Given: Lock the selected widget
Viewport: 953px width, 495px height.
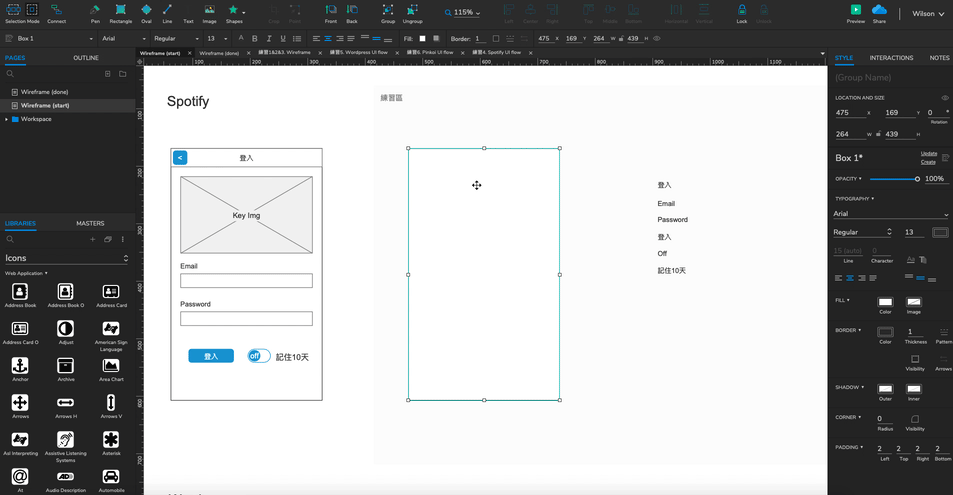Looking at the screenshot, I should [741, 13].
